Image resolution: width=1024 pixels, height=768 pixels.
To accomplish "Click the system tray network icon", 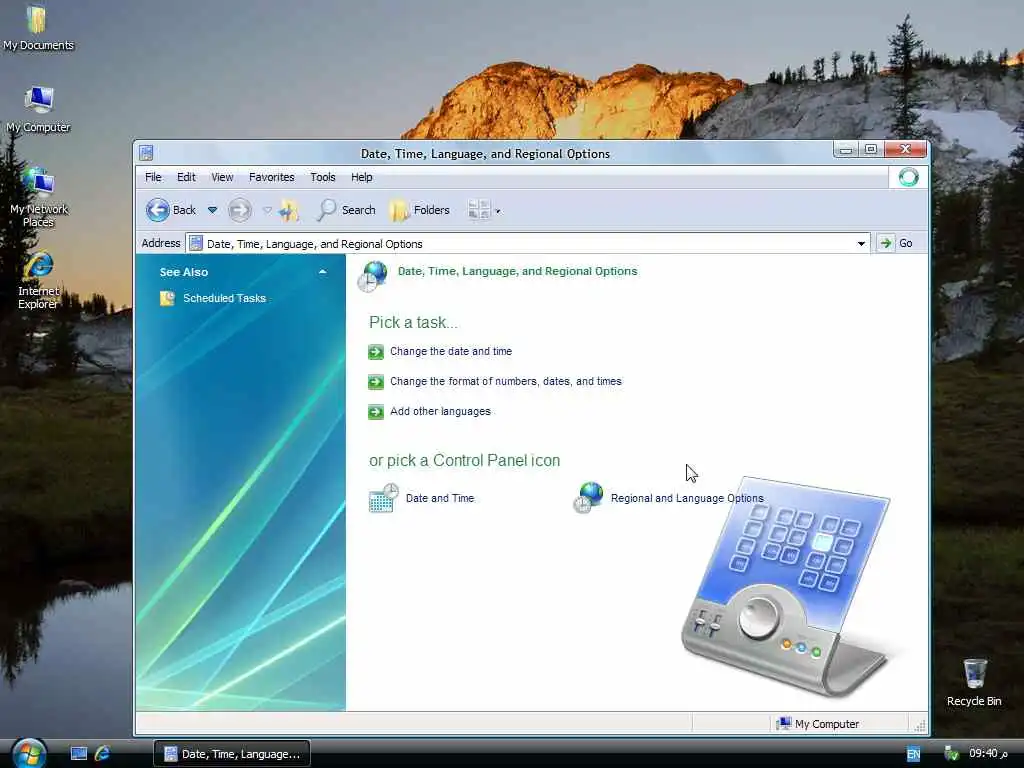I will 952,754.
